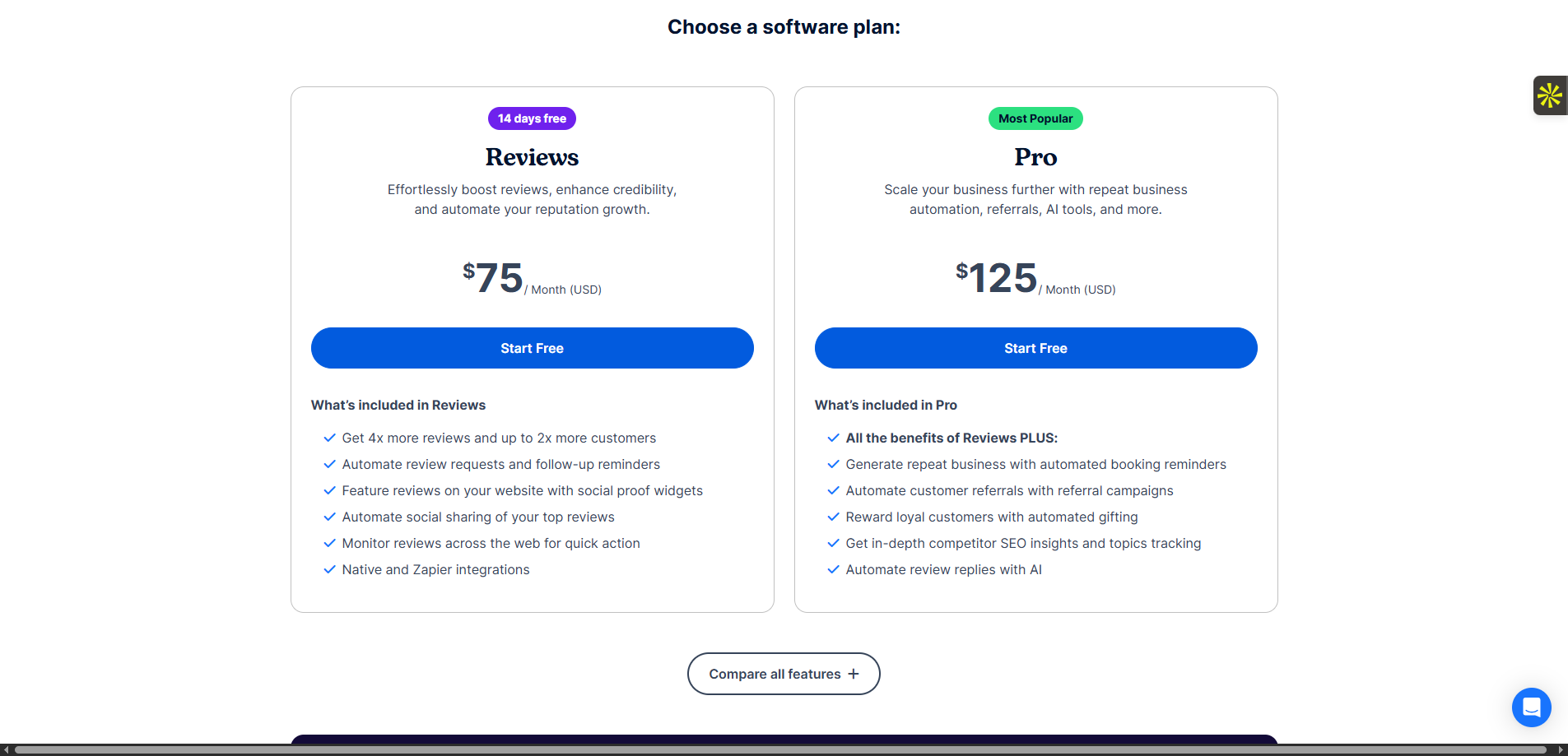Screen dimensions: 1568x756
Task: Open the chat messenger bubble icon
Action: point(1531,707)
